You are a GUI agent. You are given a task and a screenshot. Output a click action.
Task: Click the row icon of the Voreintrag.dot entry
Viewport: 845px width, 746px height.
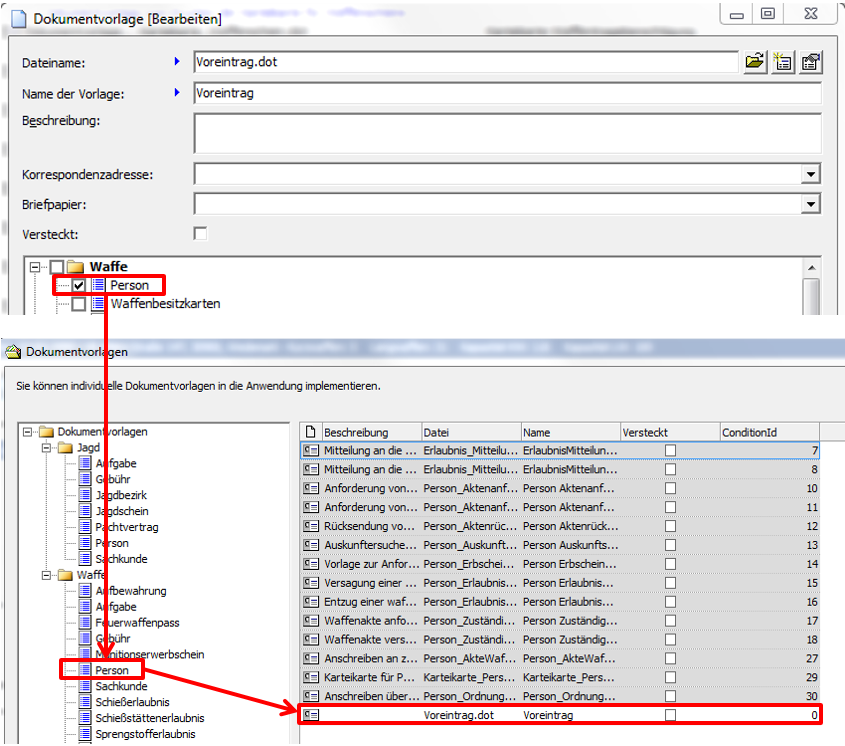311,716
